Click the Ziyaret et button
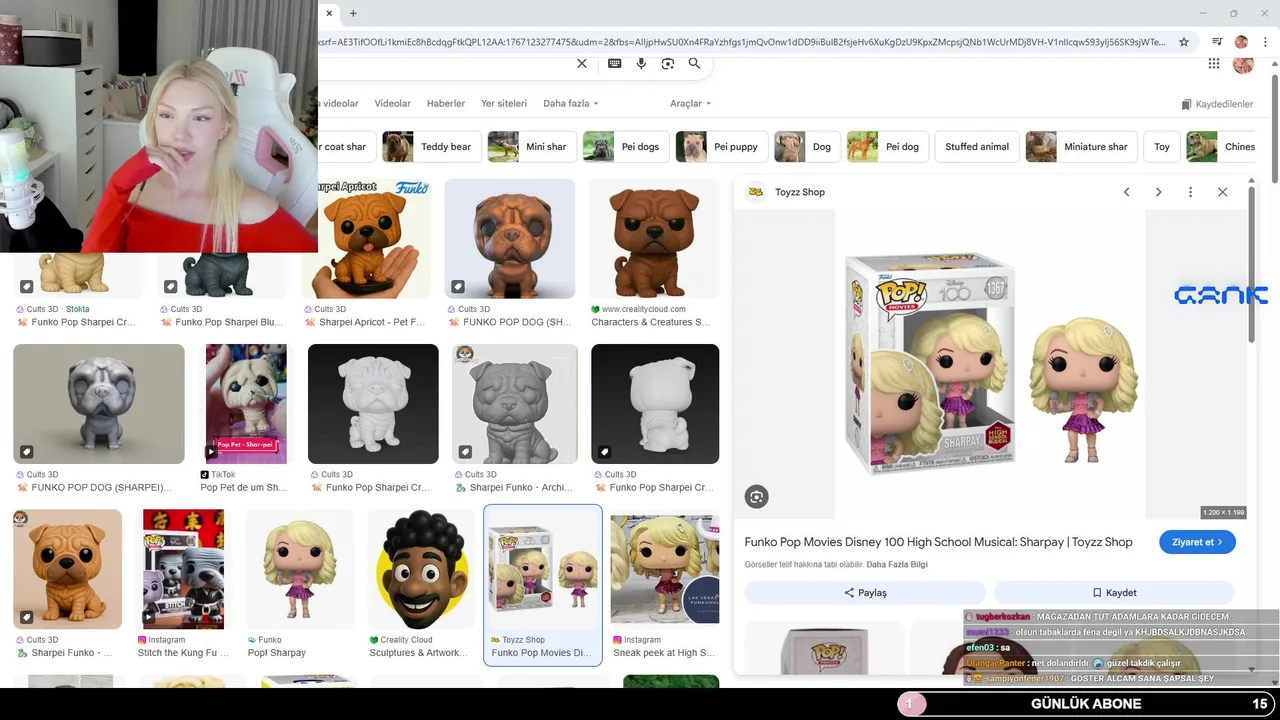Viewport: 1280px width, 720px height. pos(1197,542)
